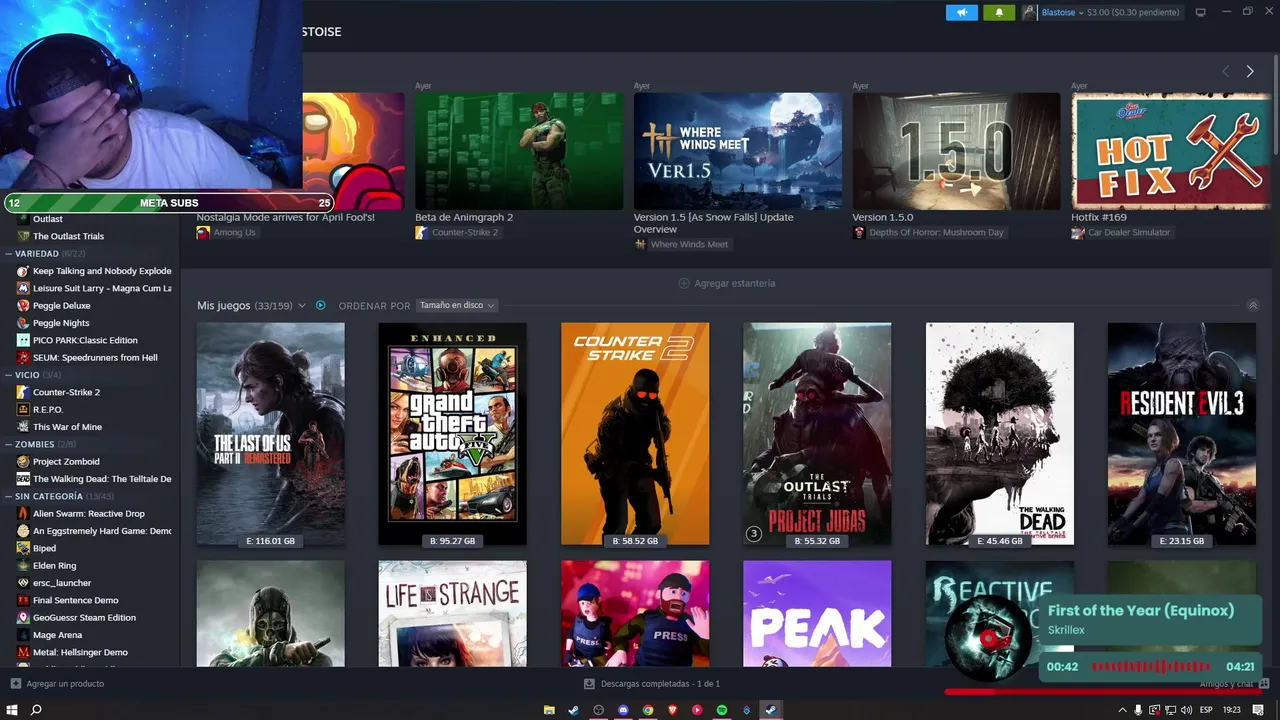Toggle the ready-to-play filter icon beside Mis juegos
This screenshot has width=1280, height=720.
click(321, 305)
